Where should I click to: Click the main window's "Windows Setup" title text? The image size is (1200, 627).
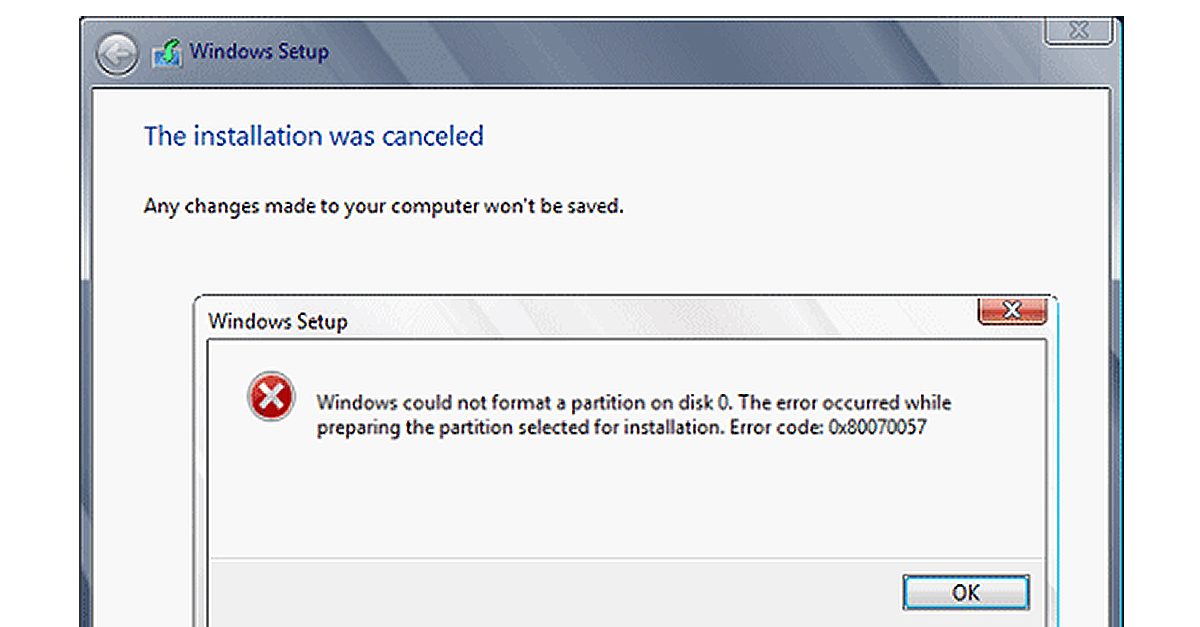coord(259,51)
